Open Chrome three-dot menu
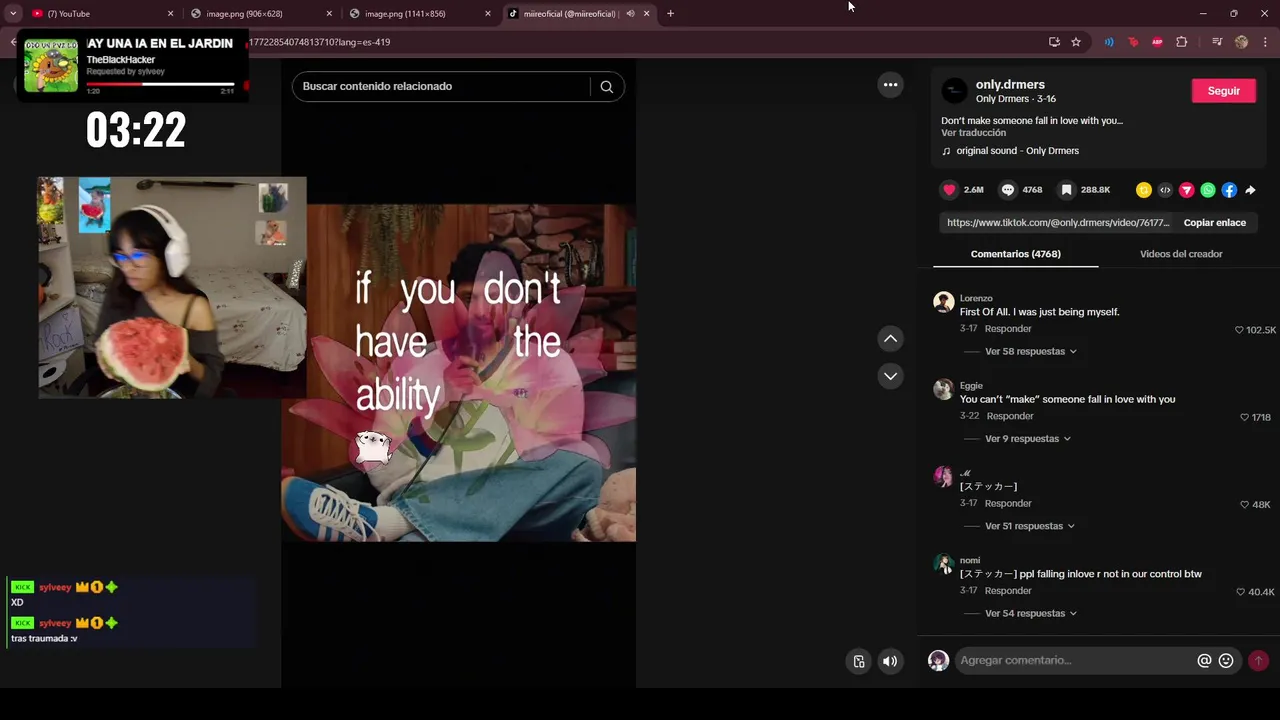The height and width of the screenshot is (720, 1280). [1265, 42]
